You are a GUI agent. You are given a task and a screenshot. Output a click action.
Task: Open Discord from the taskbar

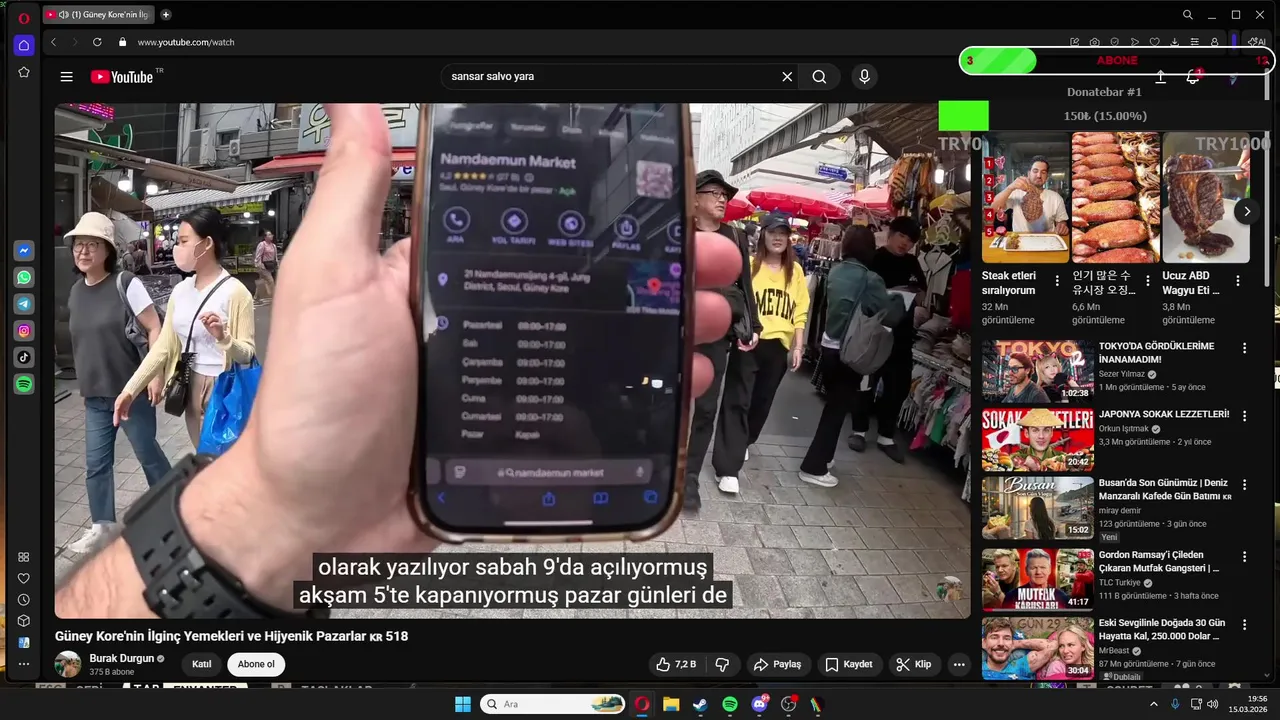pyautogui.click(x=759, y=704)
